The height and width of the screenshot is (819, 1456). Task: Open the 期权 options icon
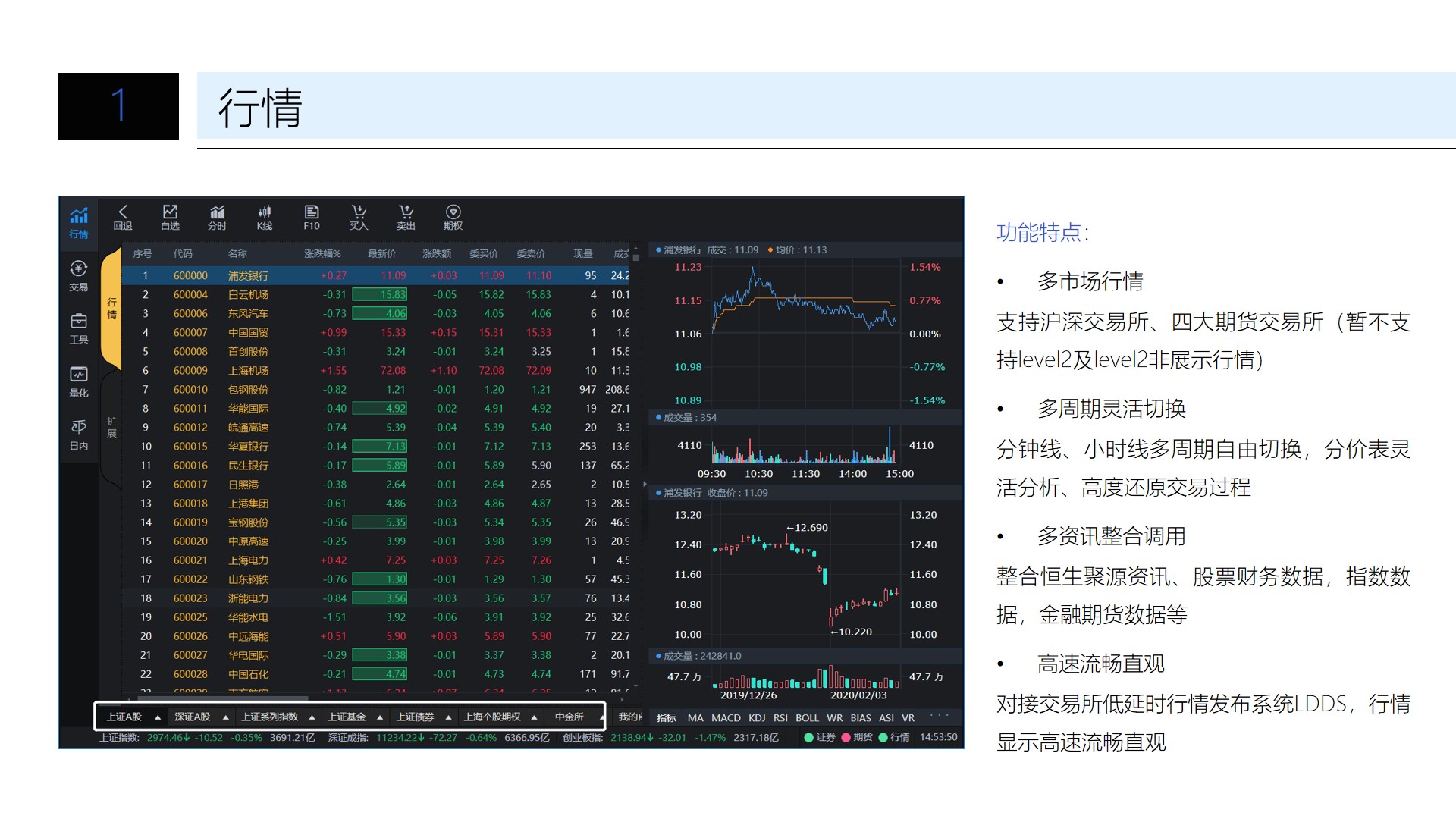[453, 218]
